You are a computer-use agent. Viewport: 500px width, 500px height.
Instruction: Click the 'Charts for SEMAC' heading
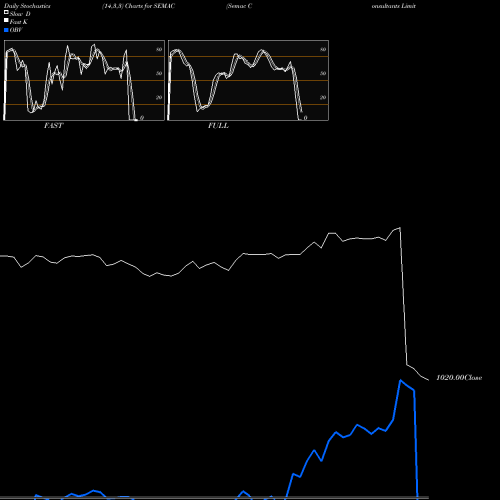point(150,6)
